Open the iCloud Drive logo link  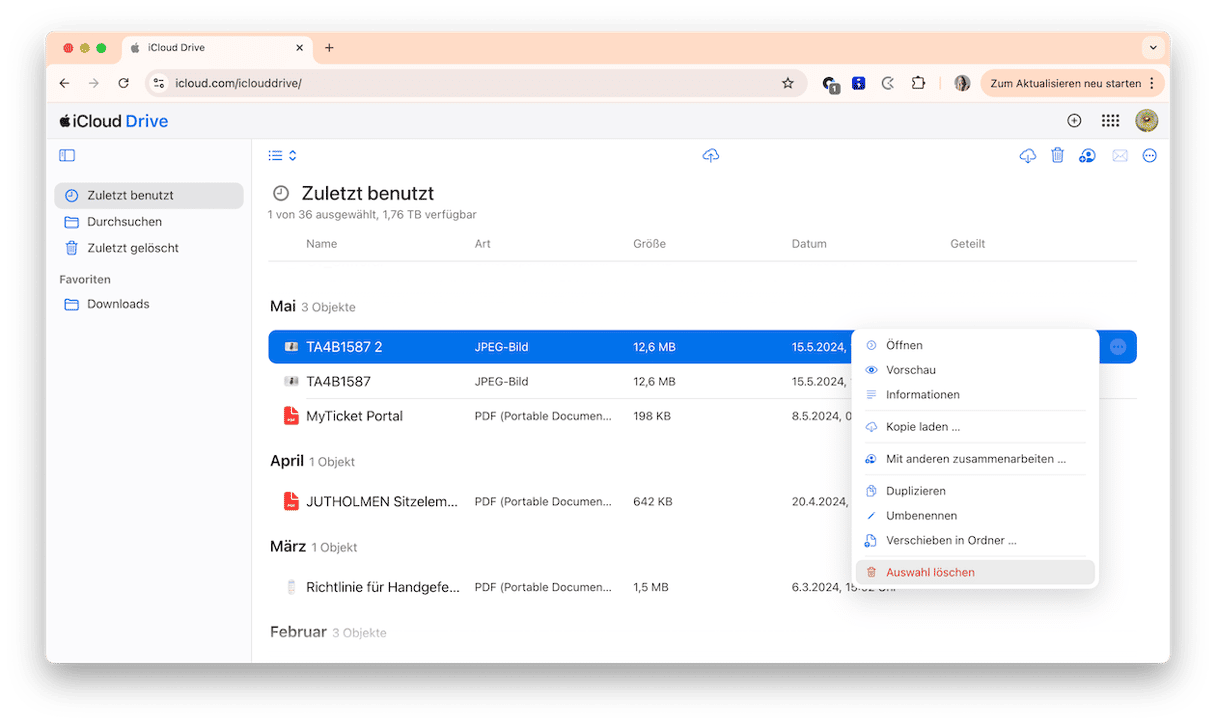coord(113,121)
